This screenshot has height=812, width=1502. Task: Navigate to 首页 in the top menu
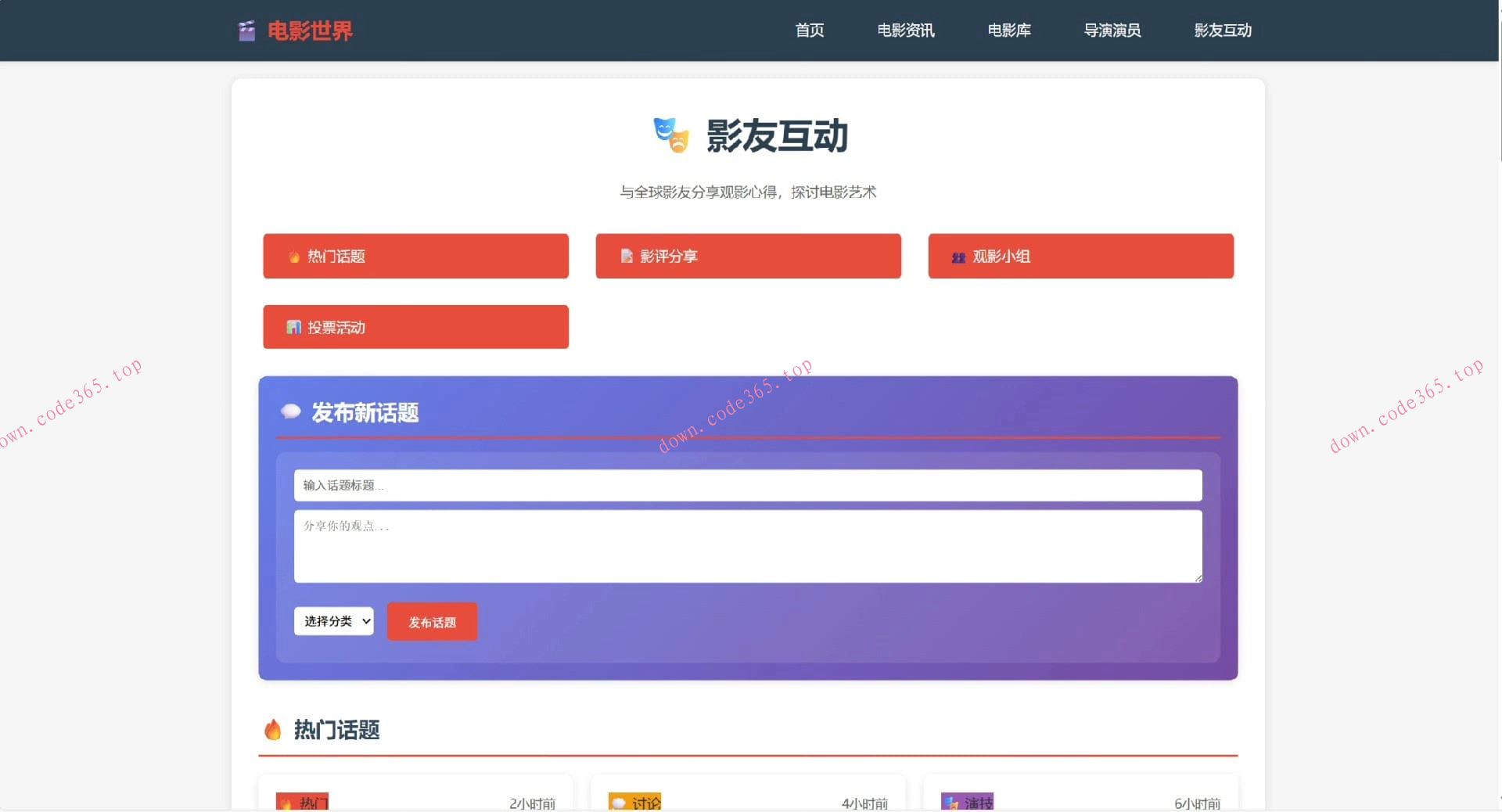click(810, 31)
